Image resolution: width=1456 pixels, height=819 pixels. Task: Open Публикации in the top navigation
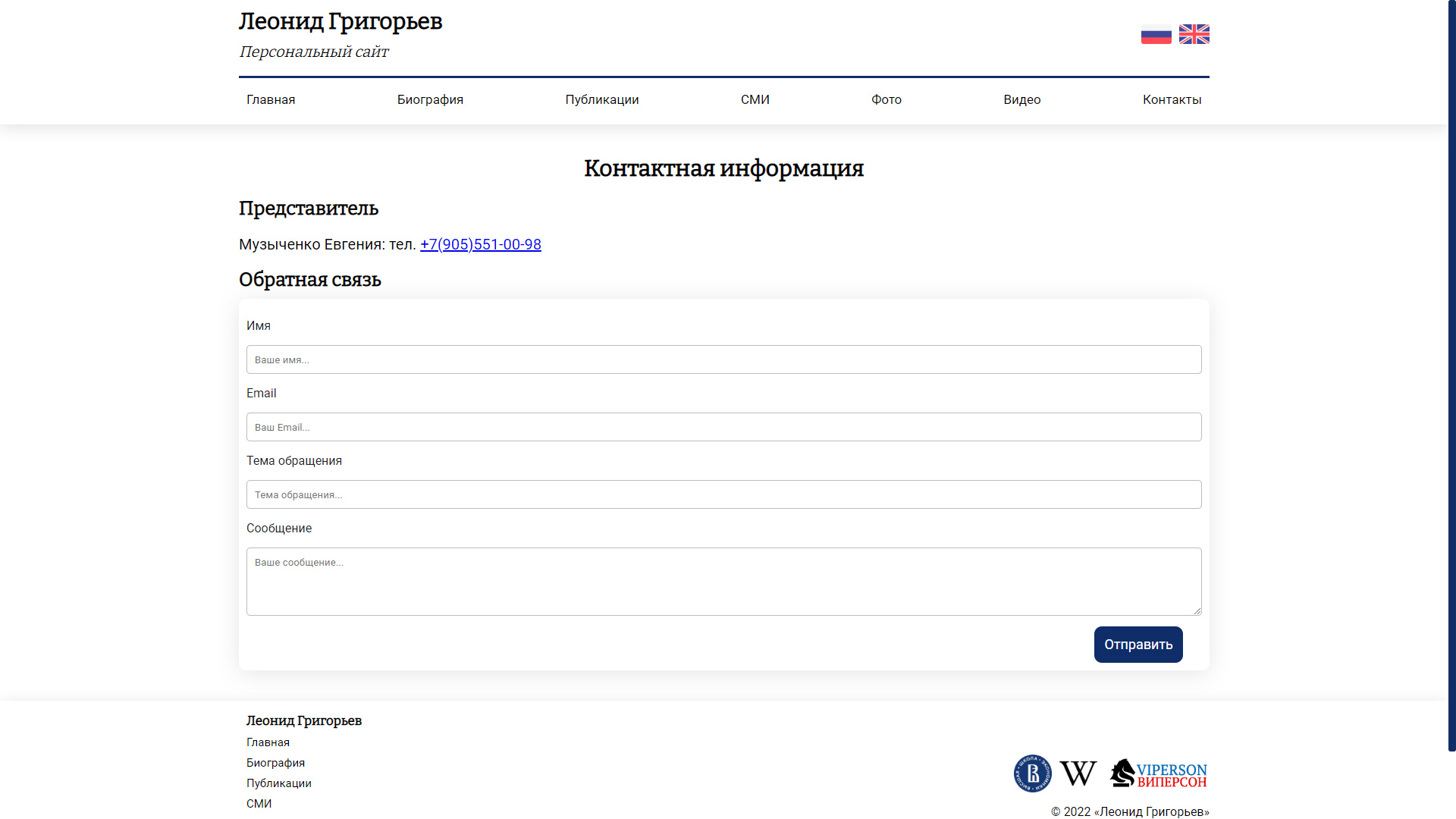pyautogui.click(x=602, y=100)
